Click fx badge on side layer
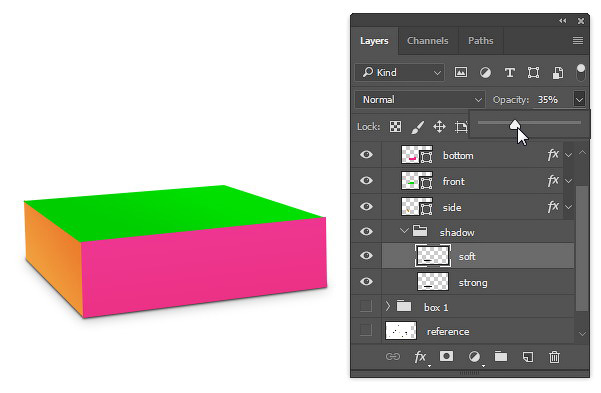601x393 pixels. coord(553,207)
